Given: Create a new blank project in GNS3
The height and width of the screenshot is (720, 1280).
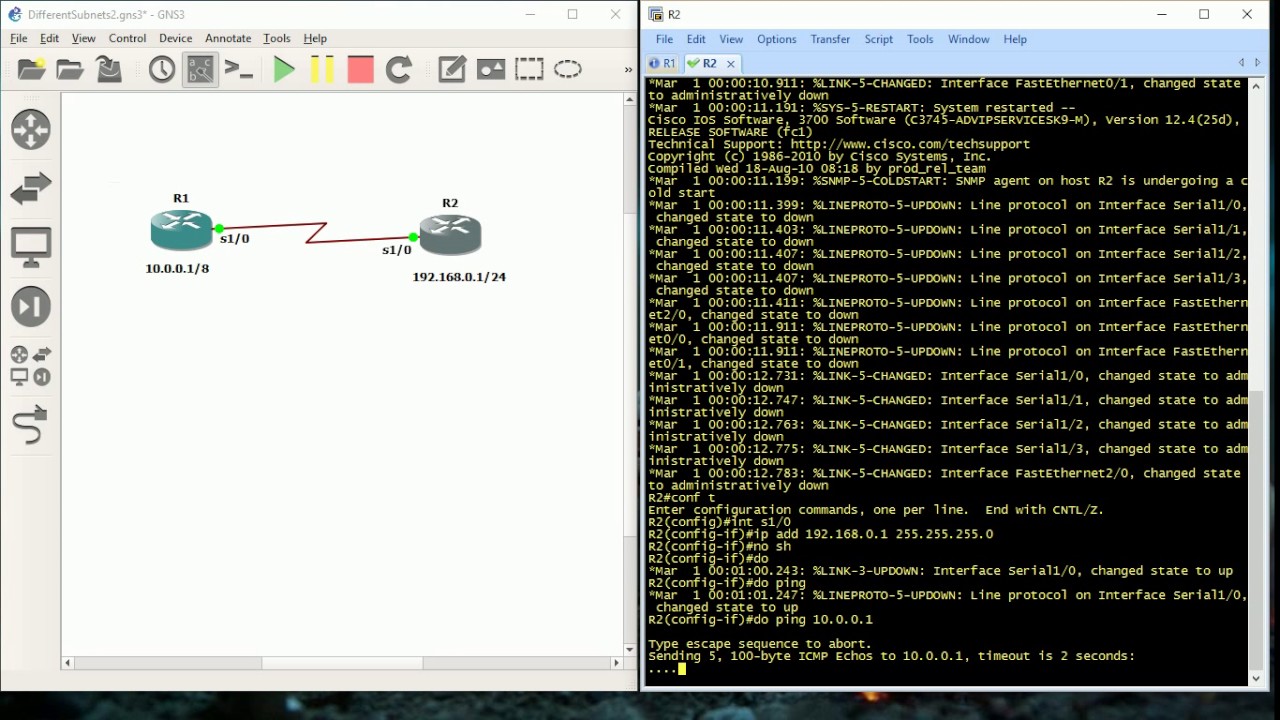Looking at the screenshot, I should pos(31,69).
